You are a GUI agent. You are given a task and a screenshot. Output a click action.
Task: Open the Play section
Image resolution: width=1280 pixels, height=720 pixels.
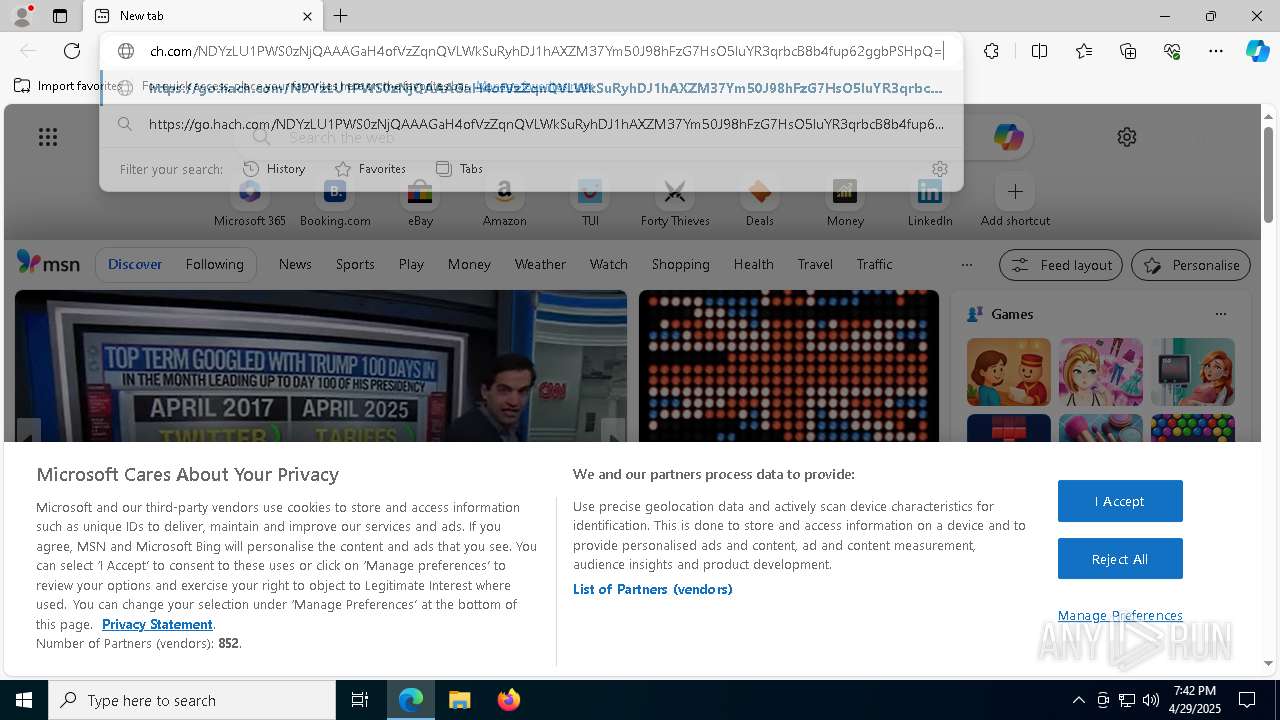411,264
